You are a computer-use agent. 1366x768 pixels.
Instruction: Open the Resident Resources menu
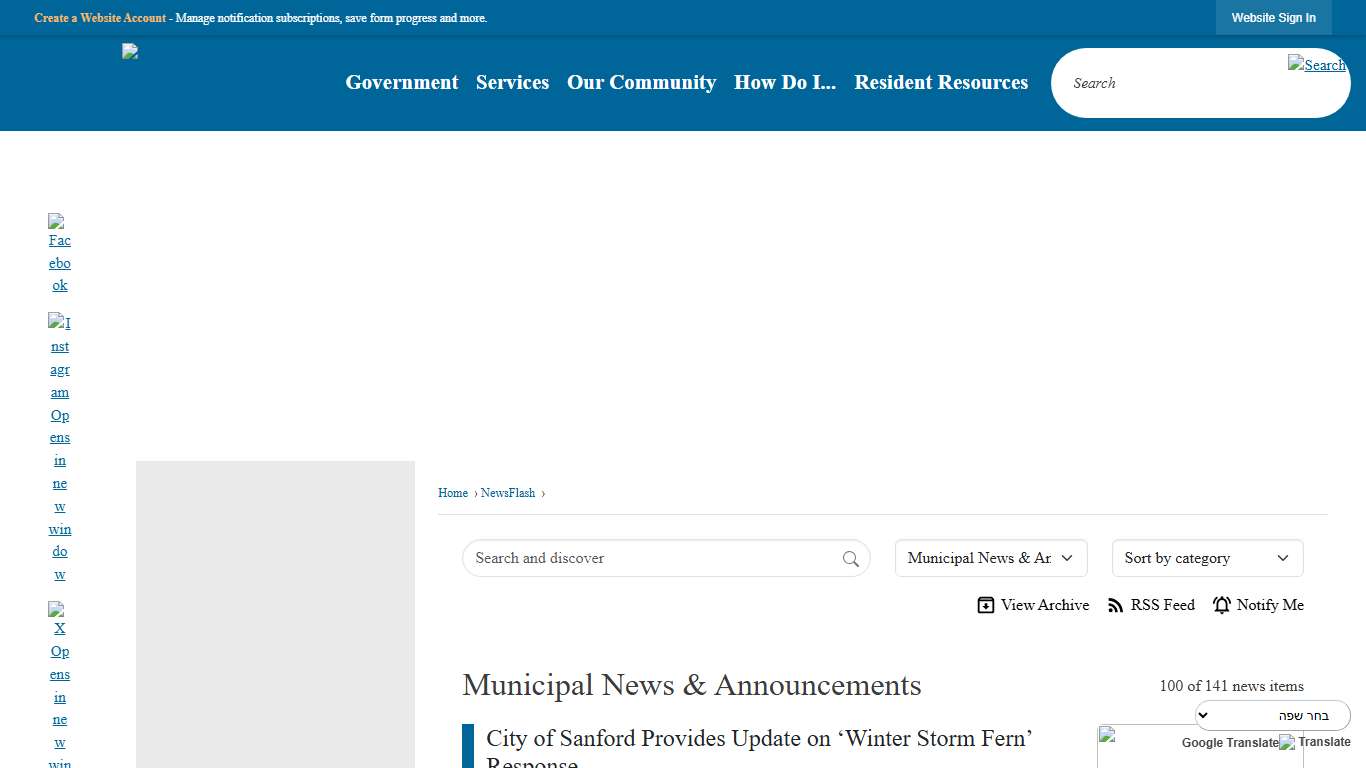pyautogui.click(x=941, y=83)
